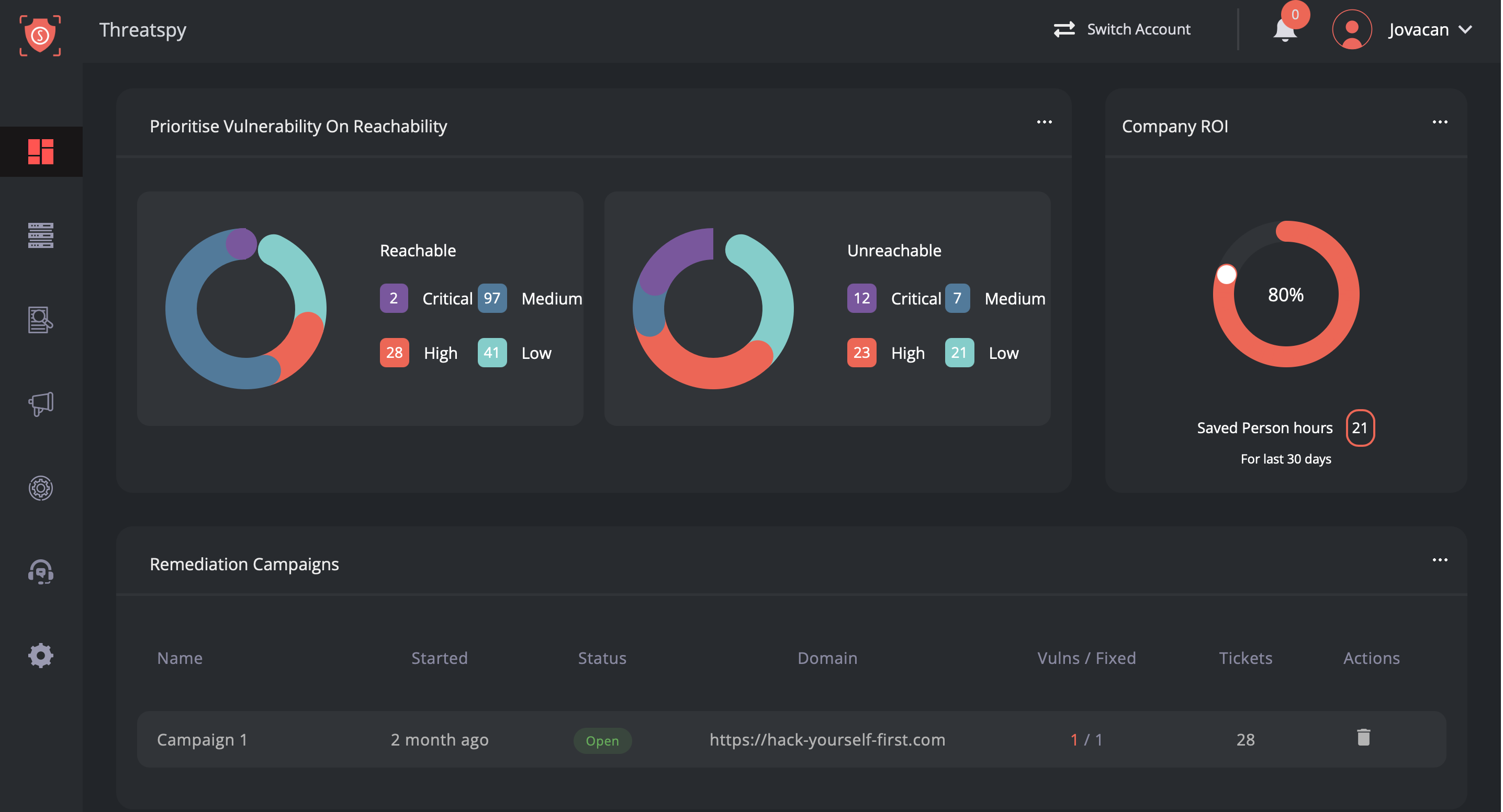Click the tickets value 28

click(x=1245, y=740)
